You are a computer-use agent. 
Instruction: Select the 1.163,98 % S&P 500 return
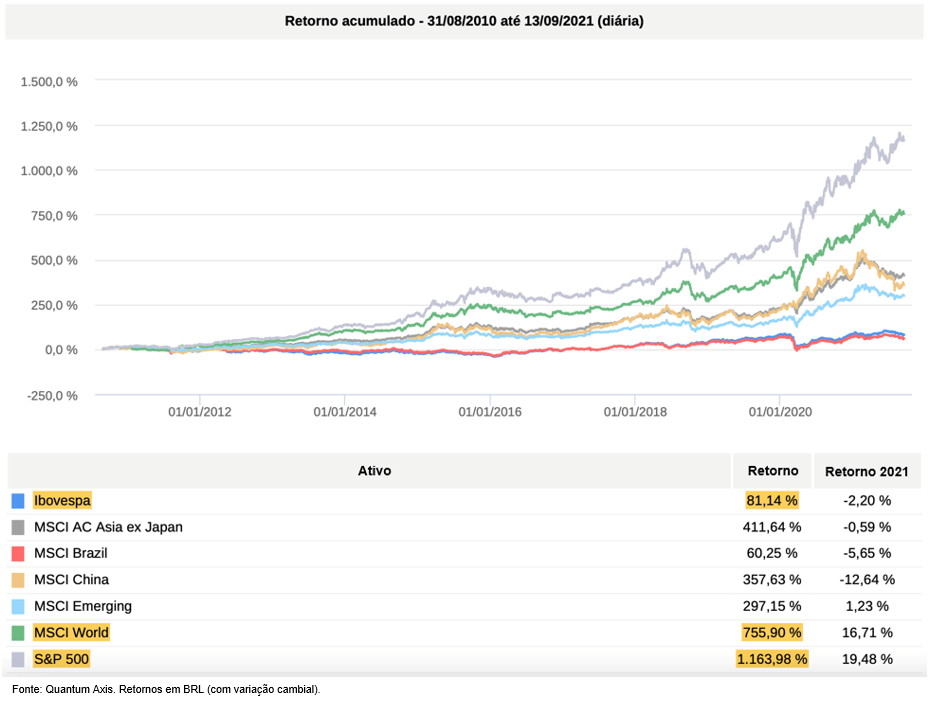coord(772,659)
